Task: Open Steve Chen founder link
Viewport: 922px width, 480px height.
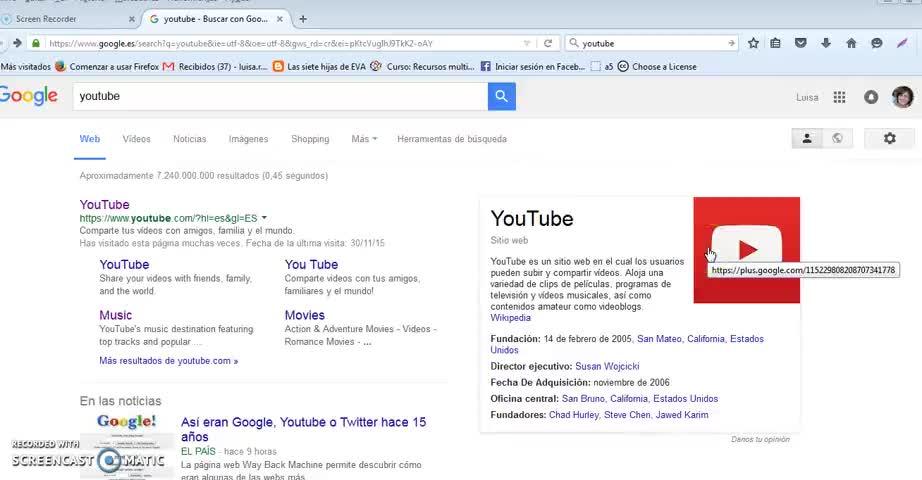Action: coord(627,415)
